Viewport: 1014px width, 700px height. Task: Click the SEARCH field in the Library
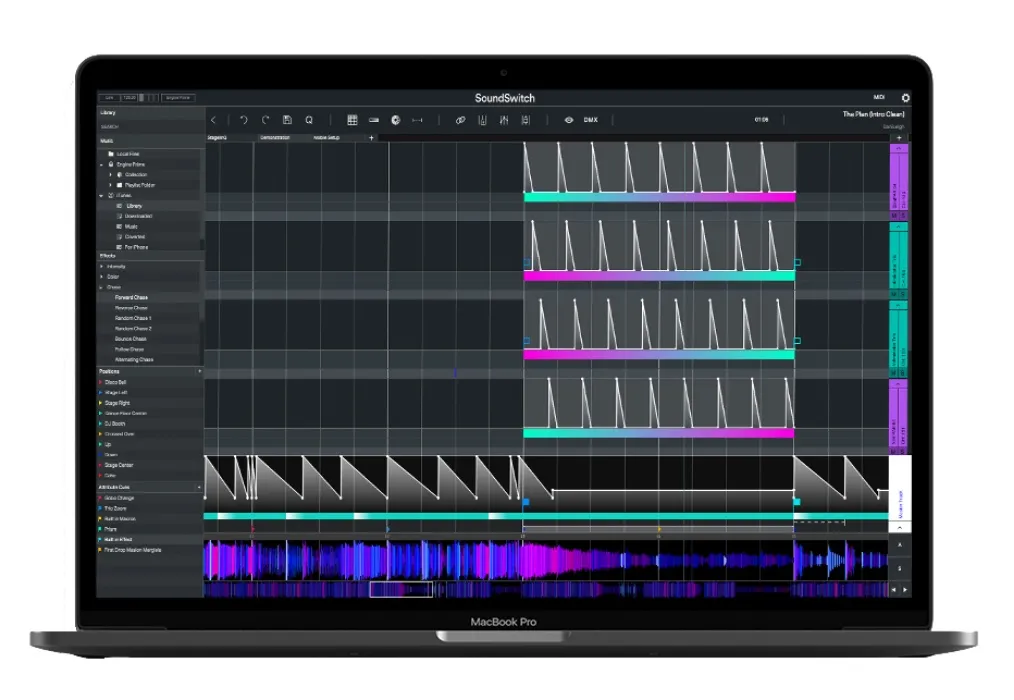tap(149, 127)
